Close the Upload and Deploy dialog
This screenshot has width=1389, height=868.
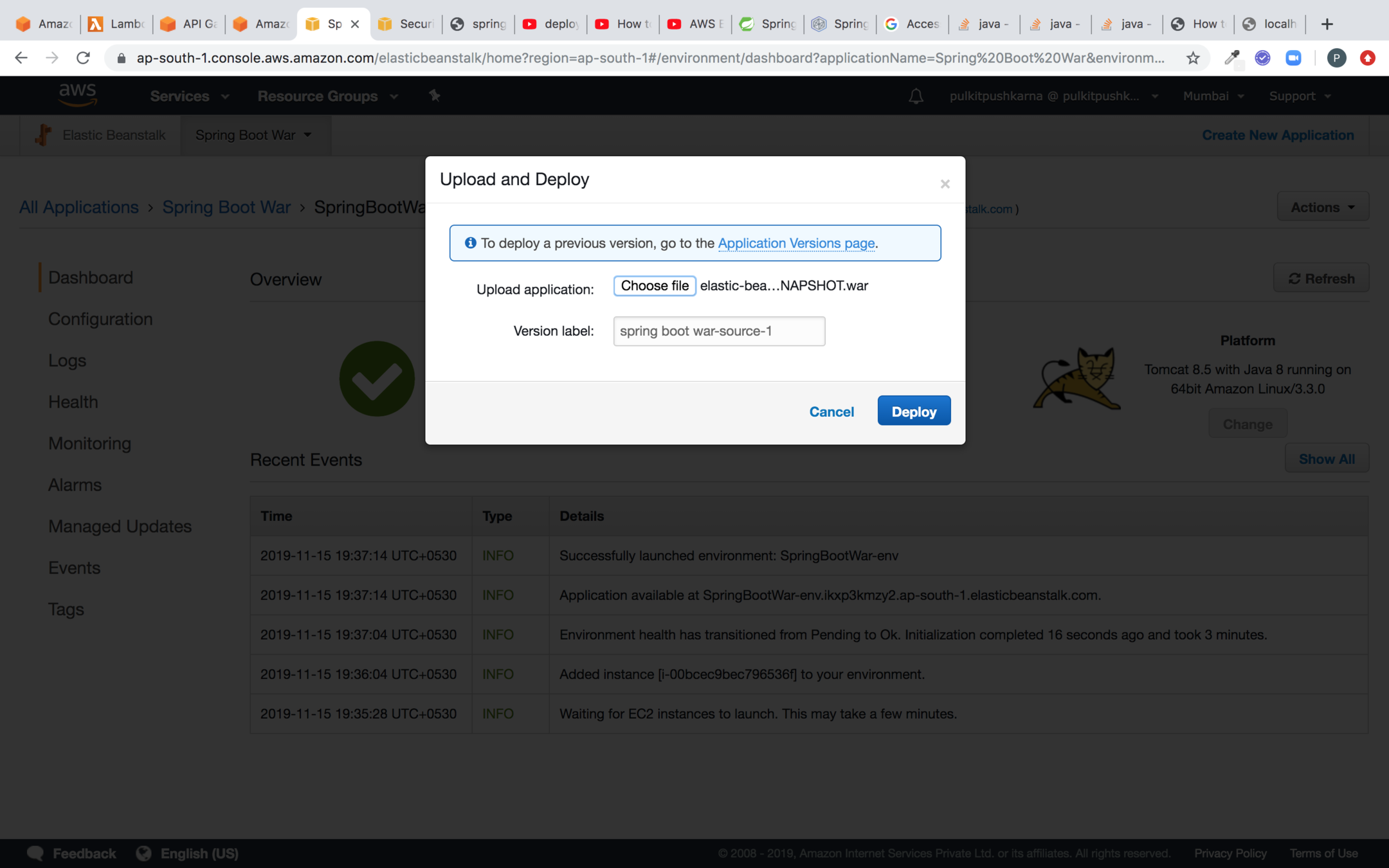945,185
